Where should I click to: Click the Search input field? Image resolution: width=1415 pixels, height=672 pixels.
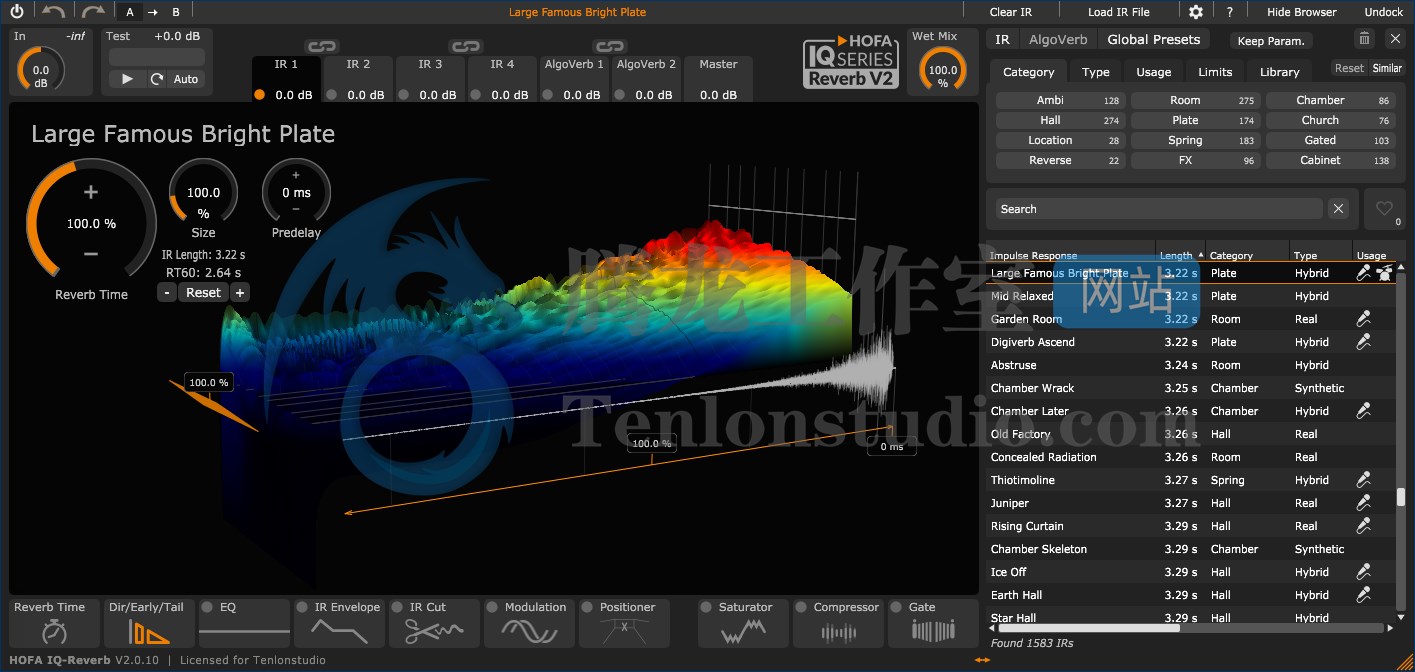tap(1158, 209)
